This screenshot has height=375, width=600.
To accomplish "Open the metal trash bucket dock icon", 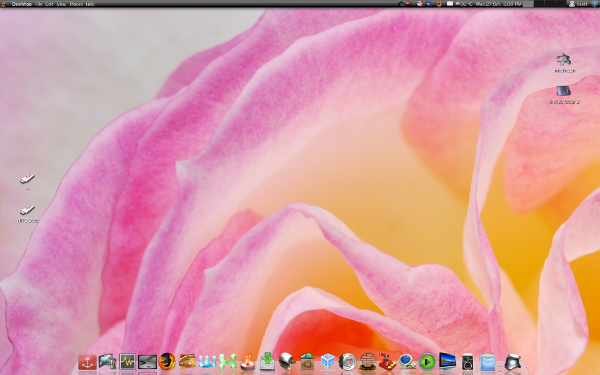I will click(513, 362).
